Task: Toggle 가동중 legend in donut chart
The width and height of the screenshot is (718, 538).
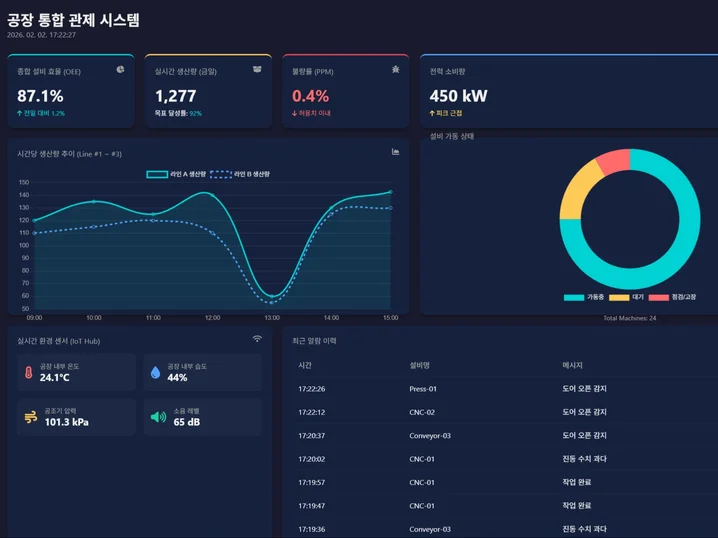Action: coord(586,297)
